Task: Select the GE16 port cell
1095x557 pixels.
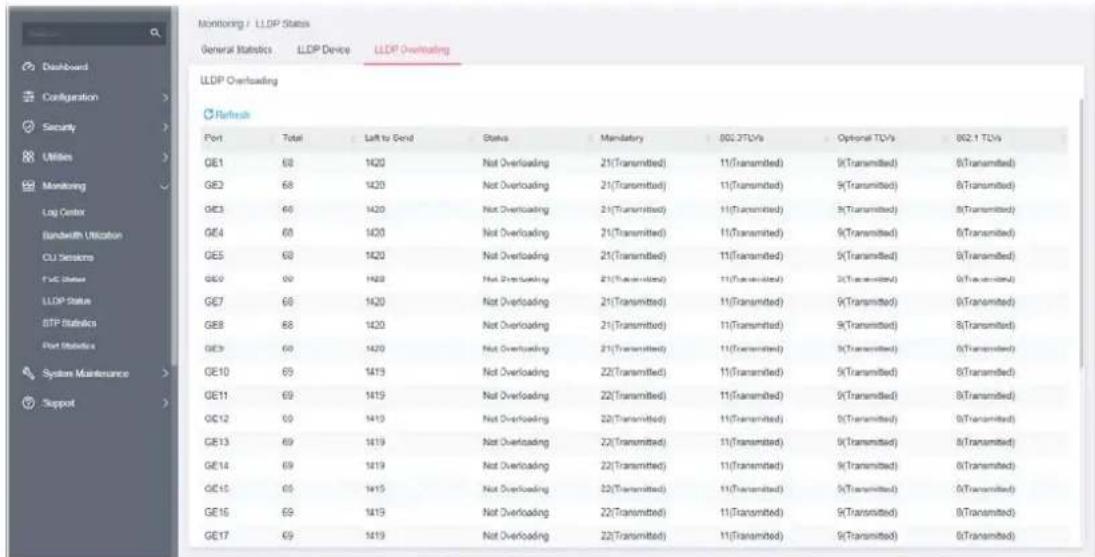Action: [215, 514]
